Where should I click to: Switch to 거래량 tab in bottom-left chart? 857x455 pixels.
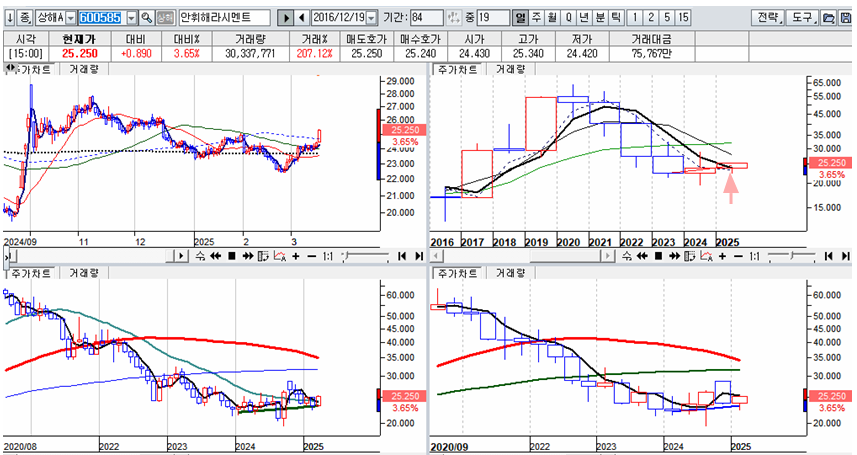click(84, 273)
